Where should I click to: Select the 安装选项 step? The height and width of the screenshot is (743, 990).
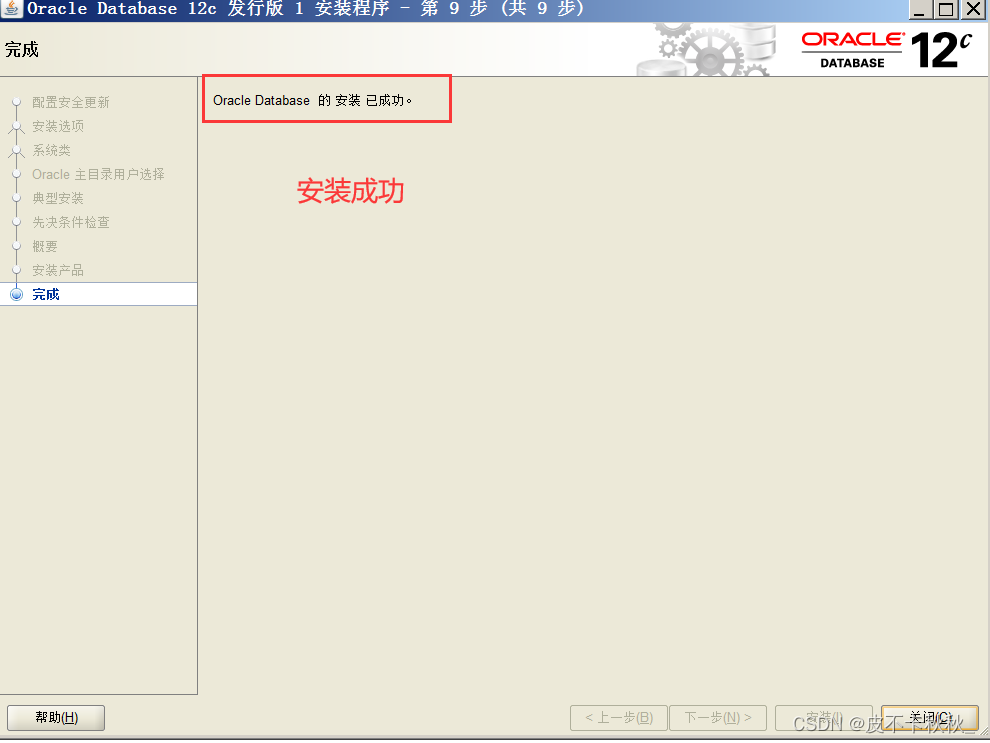point(58,126)
